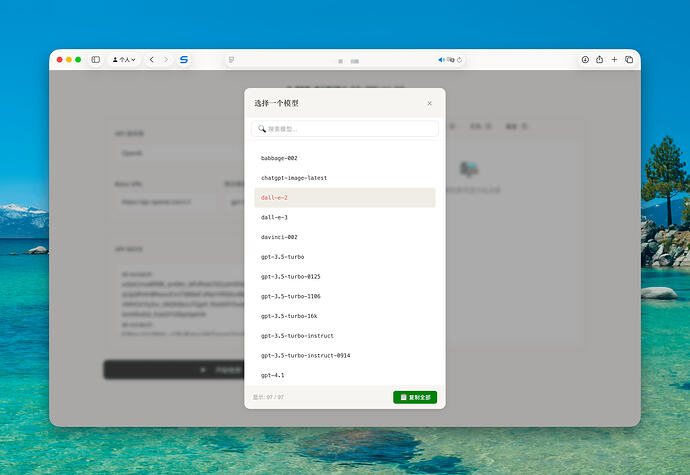This screenshot has width=690, height=475.
Task: Open the 个人 profile dropdown
Action: (x=124, y=59)
